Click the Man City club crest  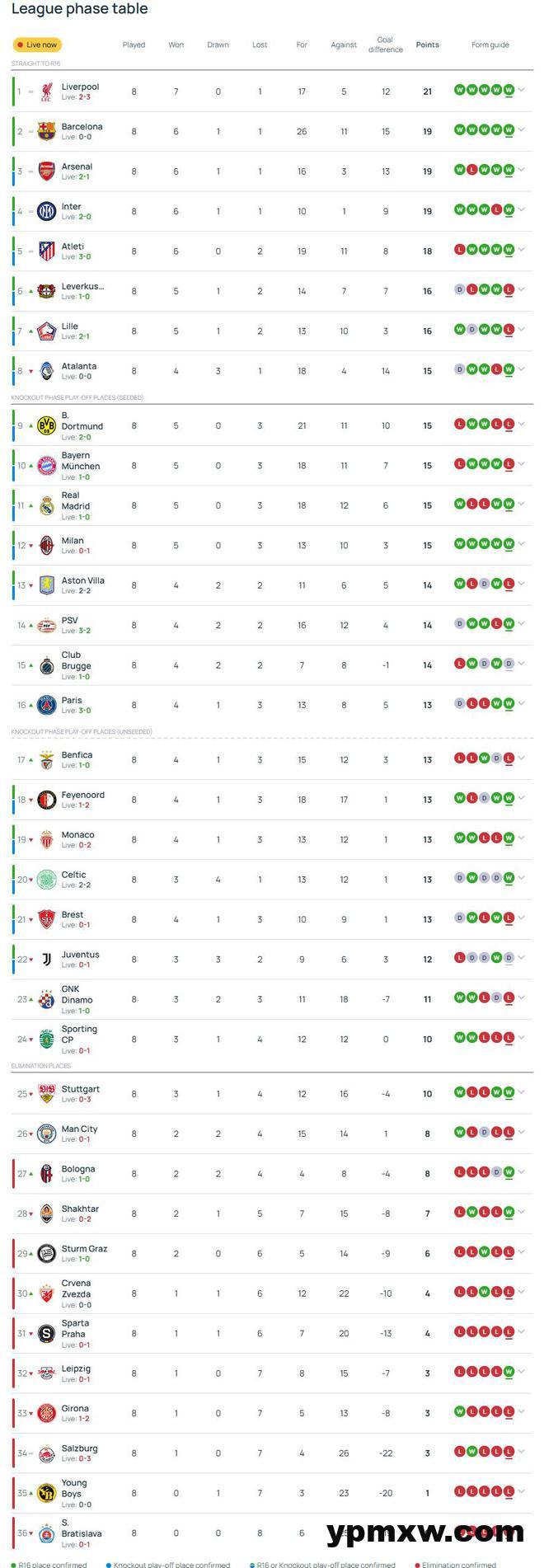[47, 1134]
